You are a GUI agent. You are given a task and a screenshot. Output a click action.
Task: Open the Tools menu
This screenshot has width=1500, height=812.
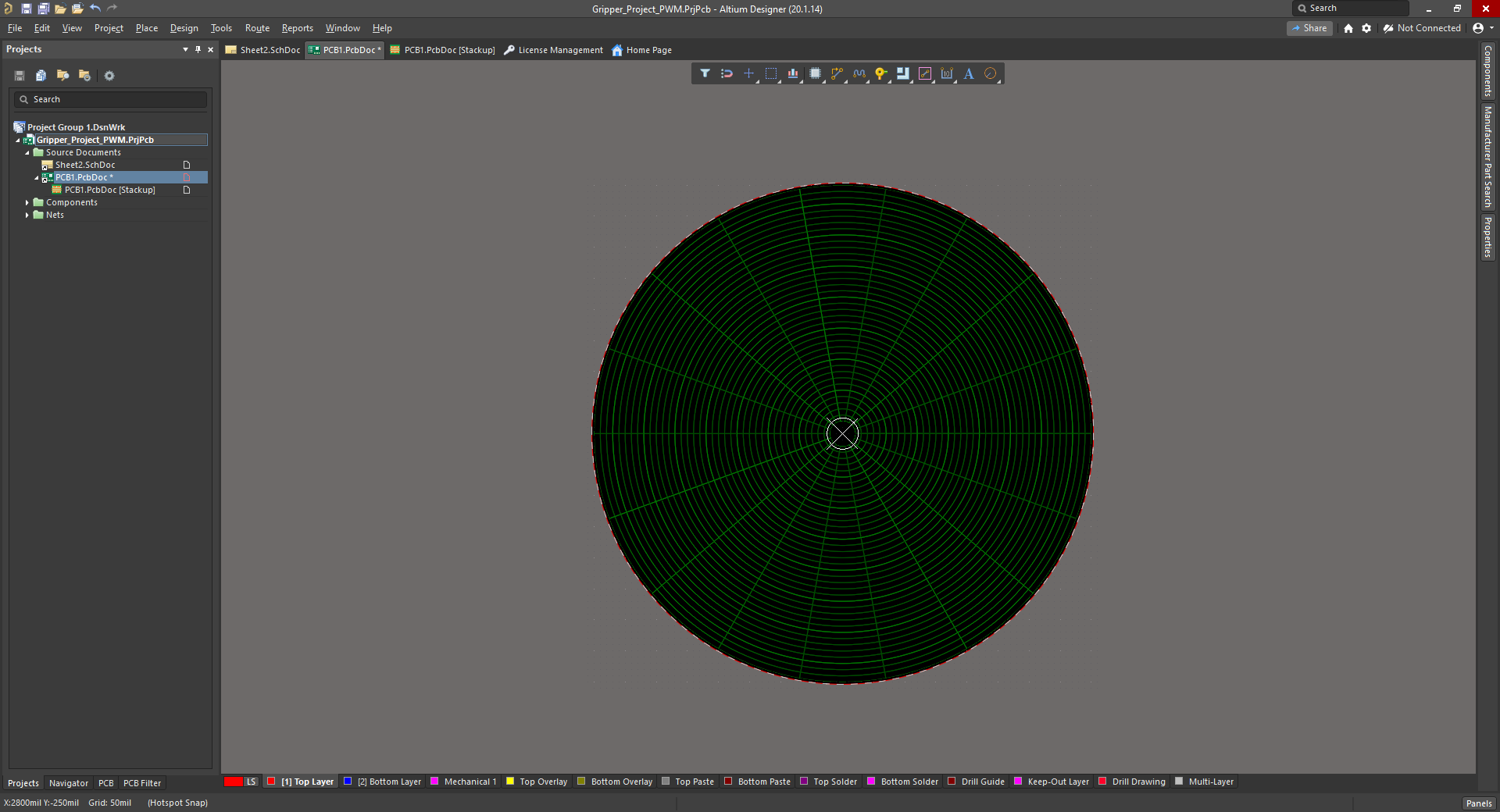click(x=221, y=28)
